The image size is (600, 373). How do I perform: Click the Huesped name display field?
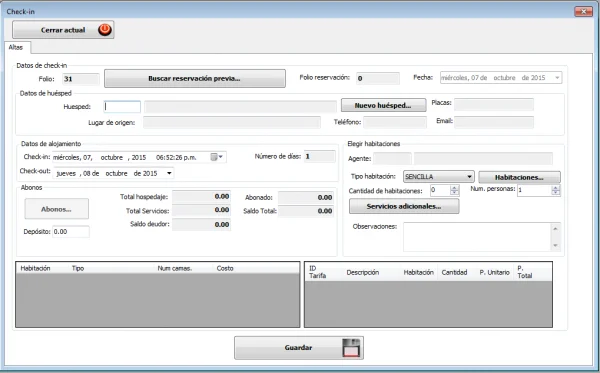pos(241,107)
